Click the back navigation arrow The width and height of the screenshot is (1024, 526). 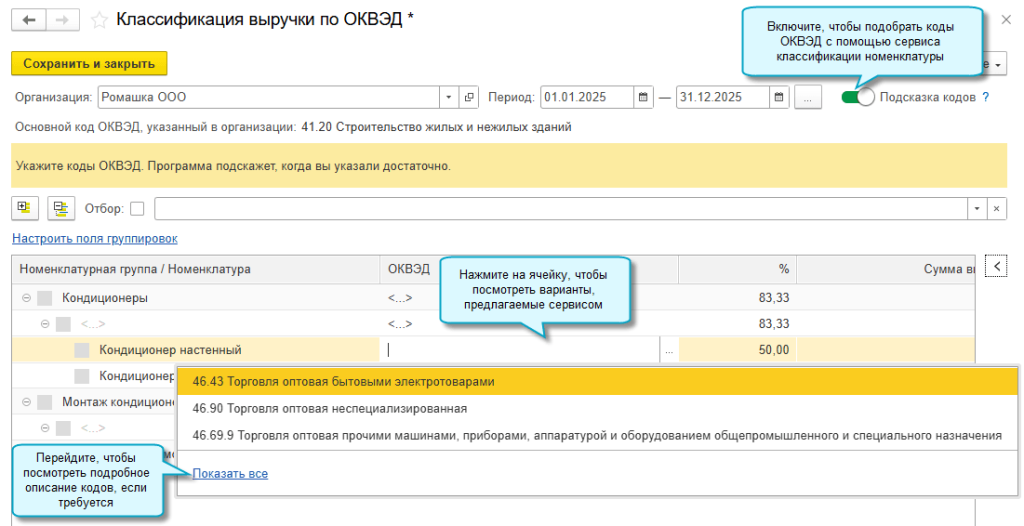pyautogui.click(x=28, y=20)
